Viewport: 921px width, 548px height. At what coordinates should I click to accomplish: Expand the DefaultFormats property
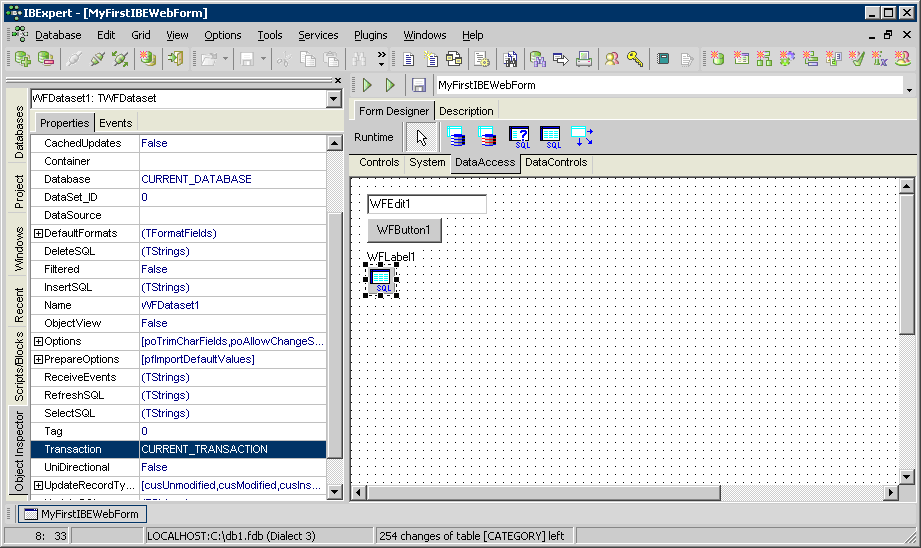(38, 233)
